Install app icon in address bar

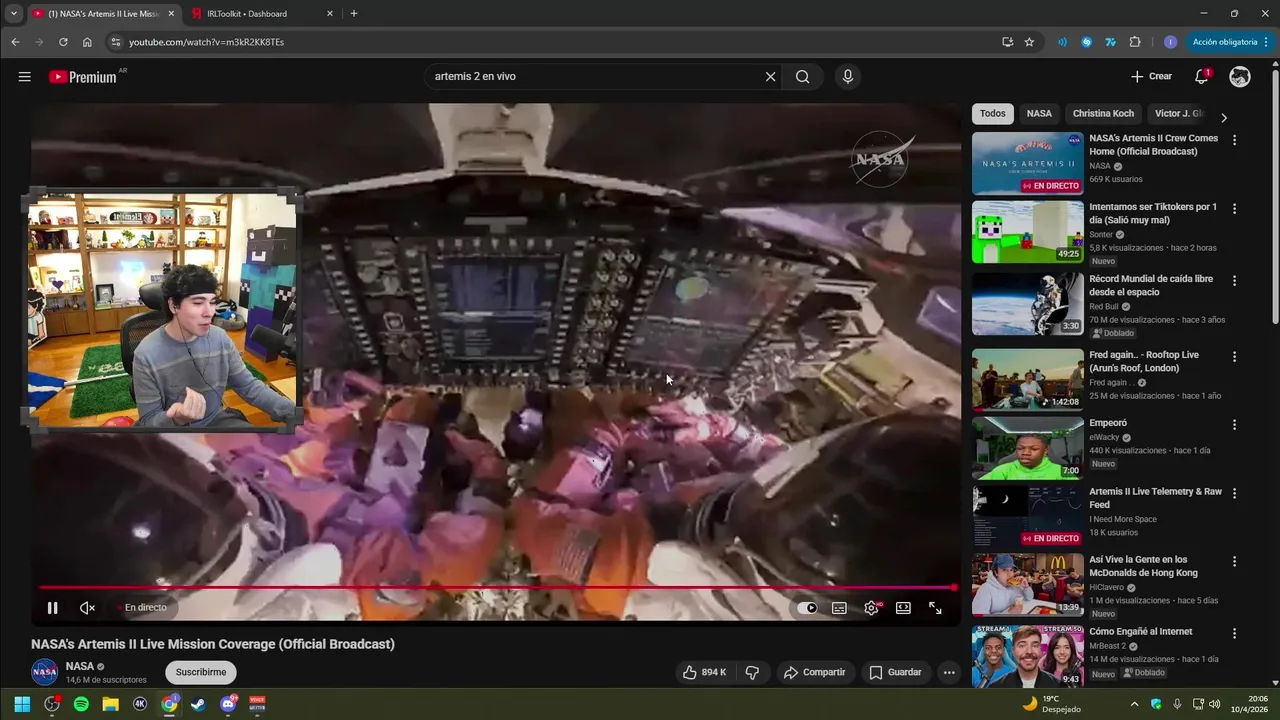click(1007, 42)
